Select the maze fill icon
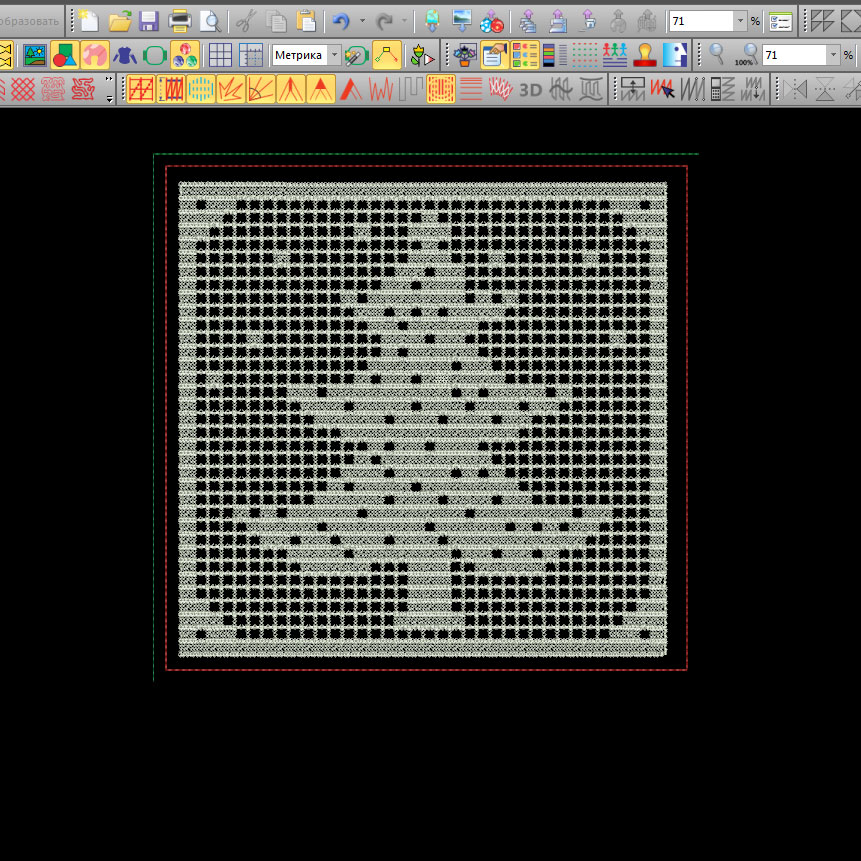The width and height of the screenshot is (861, 861). (x=83, y=89)
